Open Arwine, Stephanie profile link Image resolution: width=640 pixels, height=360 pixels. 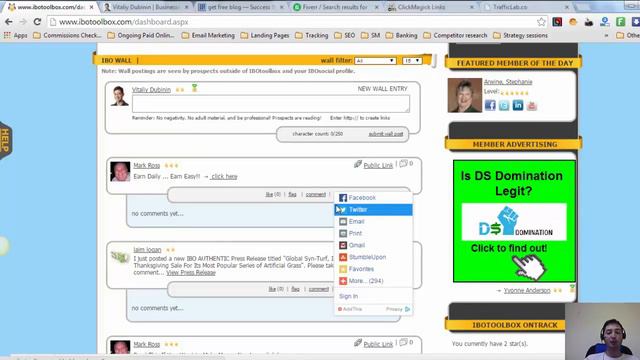pyautogui.click(x=508, y=82)
